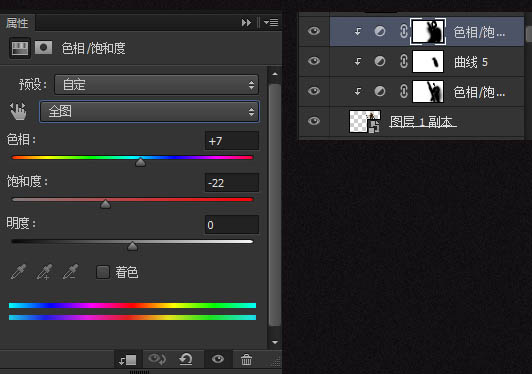This screenshot has width=532, height=374.
Task: Hide the 图层 1 副本 layer
Action: pos(314,121)
